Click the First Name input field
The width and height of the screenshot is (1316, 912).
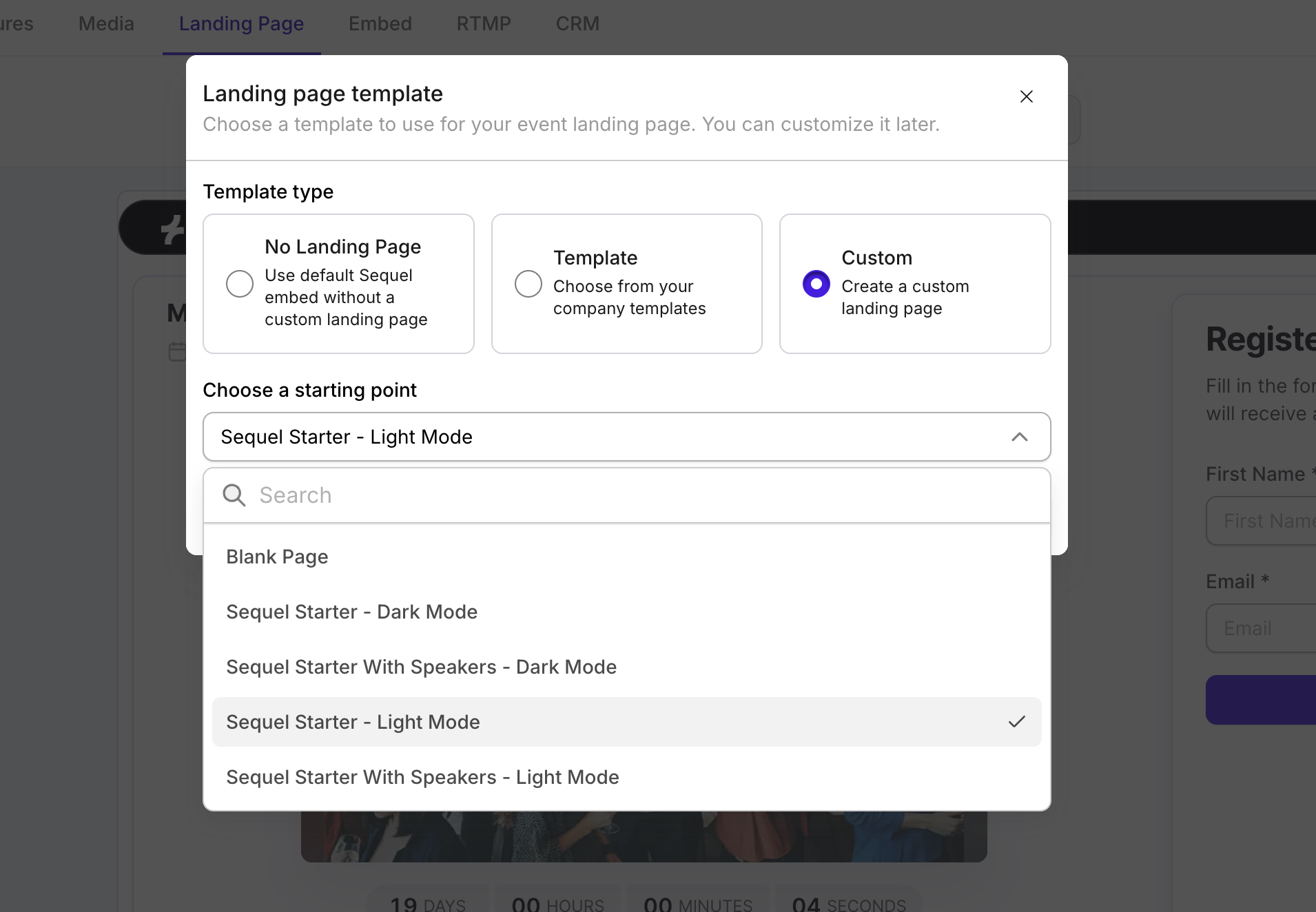tap(1261, 521)
